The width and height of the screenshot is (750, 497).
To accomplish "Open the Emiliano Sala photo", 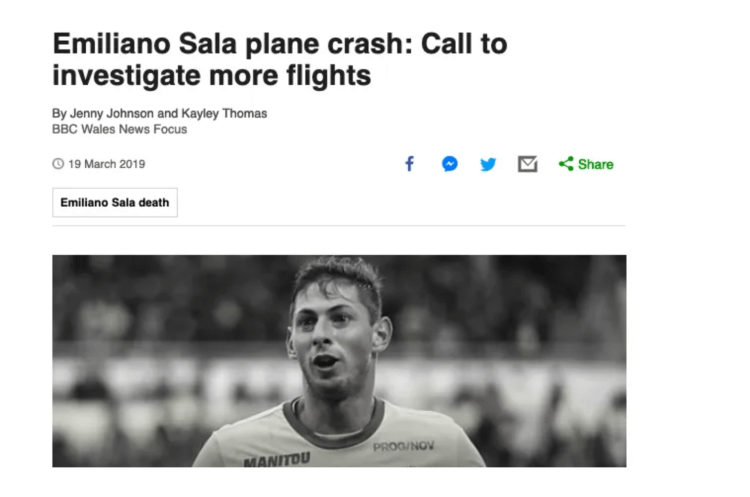I will point(339,360).
